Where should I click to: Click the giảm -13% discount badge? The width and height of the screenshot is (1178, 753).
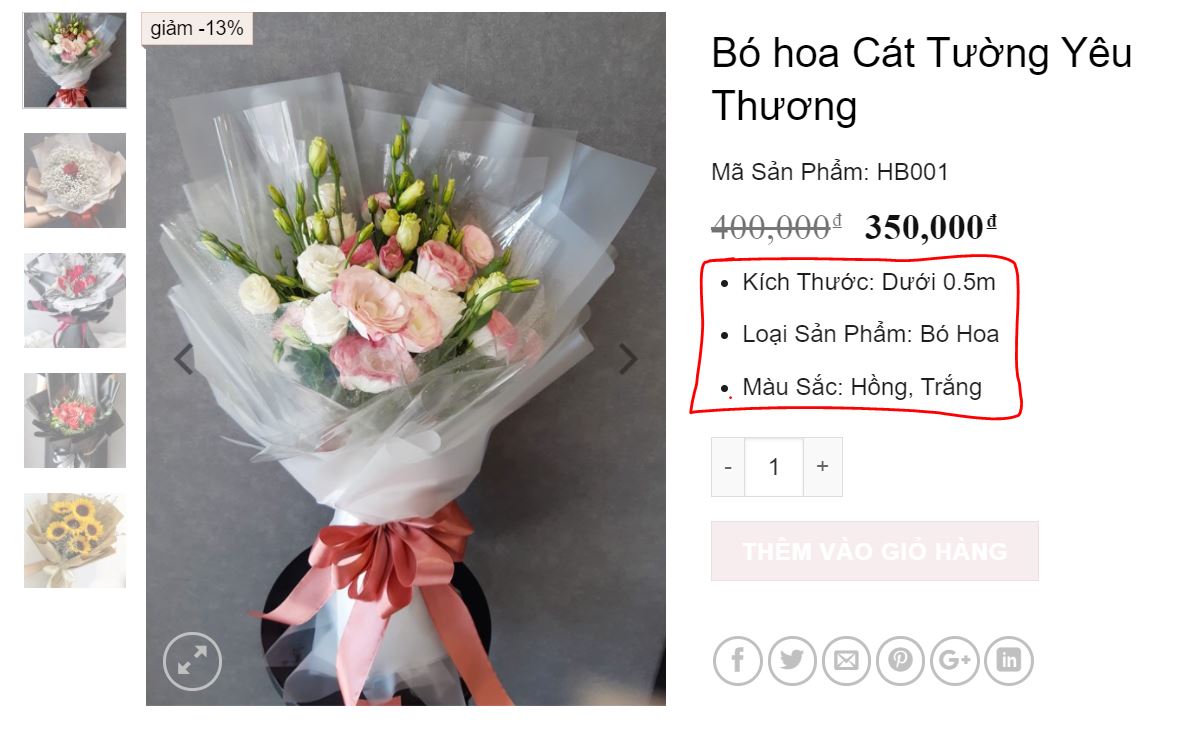[x=197, y=29]
